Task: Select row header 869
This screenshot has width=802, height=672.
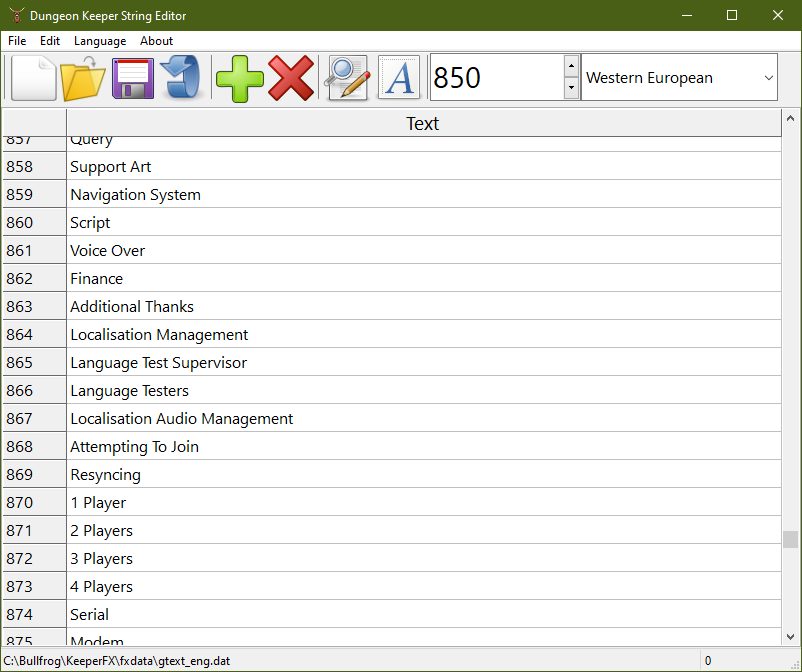Action: [x=34, y=475]
